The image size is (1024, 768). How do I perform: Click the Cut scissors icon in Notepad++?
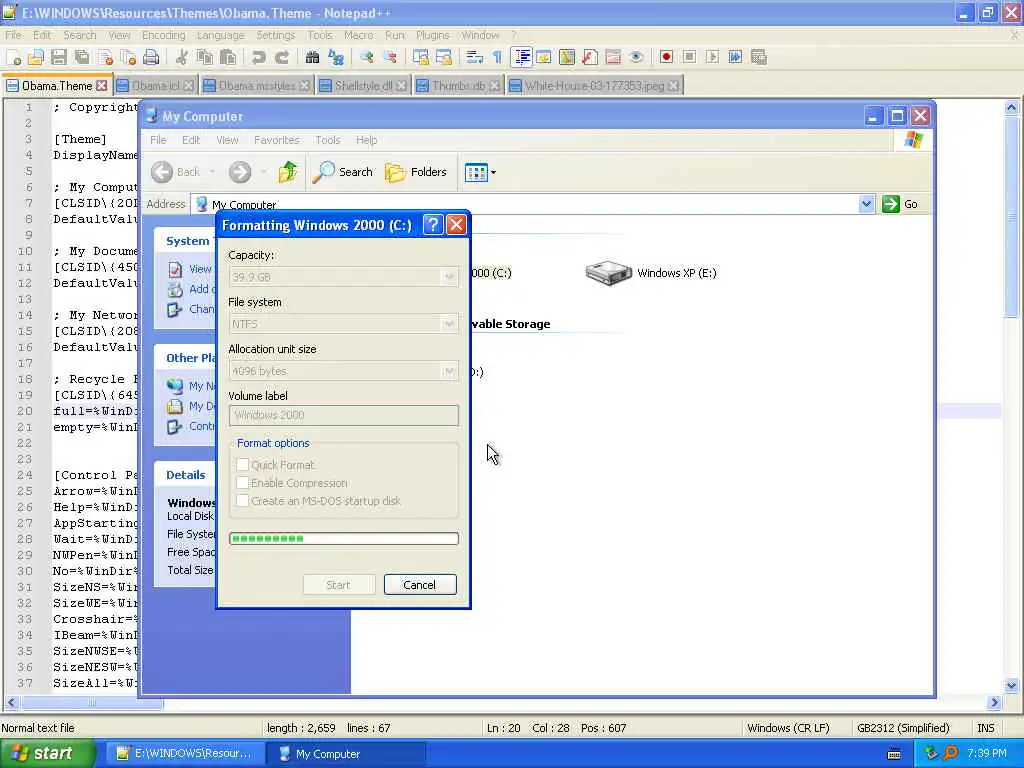click(182, 57)
